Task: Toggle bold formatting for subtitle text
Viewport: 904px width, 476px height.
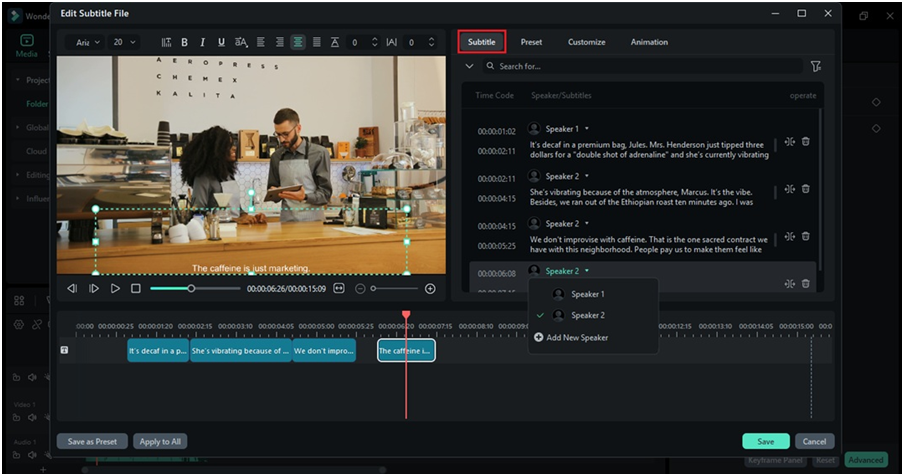Action: (x=184, y=42)
